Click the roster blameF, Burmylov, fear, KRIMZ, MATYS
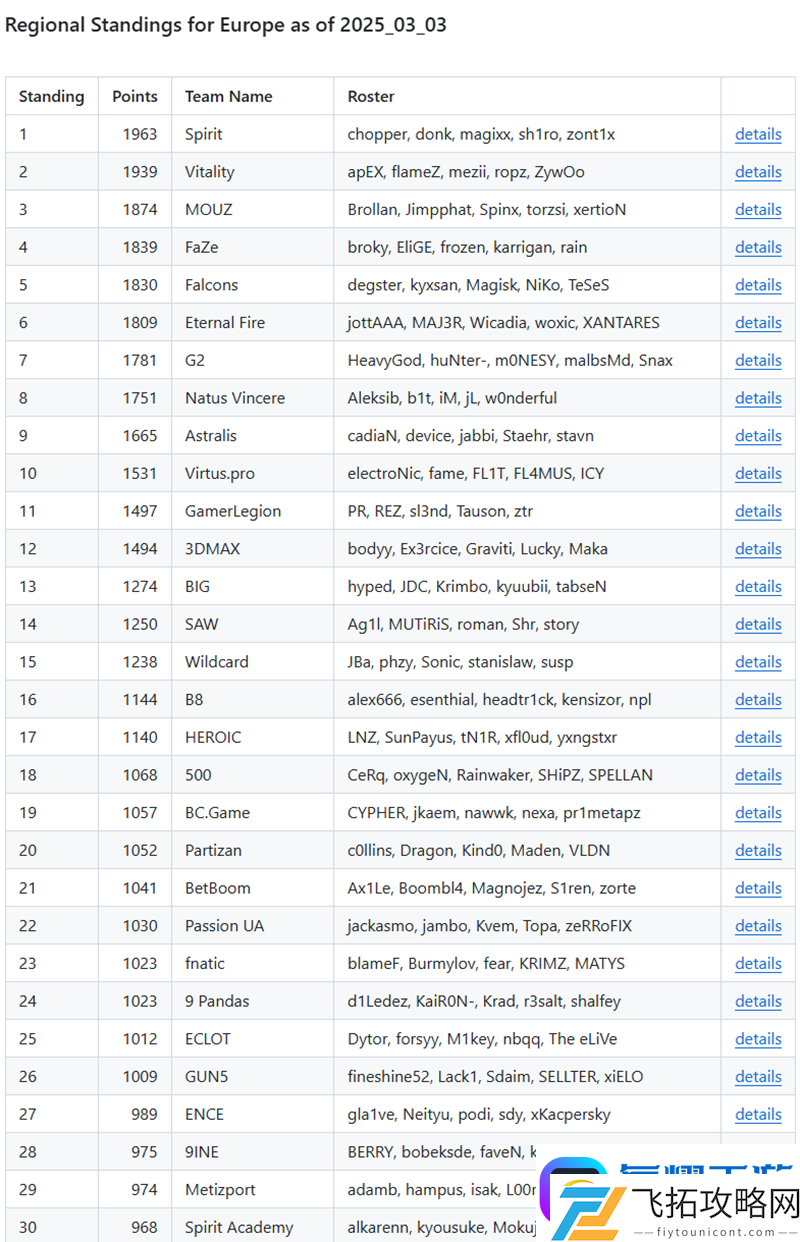 486,964
